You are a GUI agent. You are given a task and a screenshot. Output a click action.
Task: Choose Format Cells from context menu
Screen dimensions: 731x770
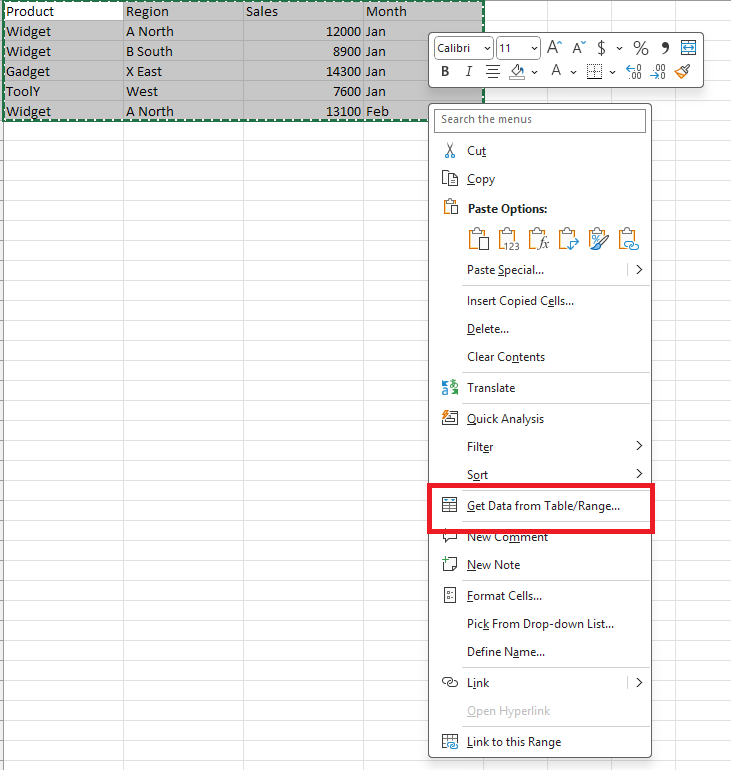tap(504, 596)
